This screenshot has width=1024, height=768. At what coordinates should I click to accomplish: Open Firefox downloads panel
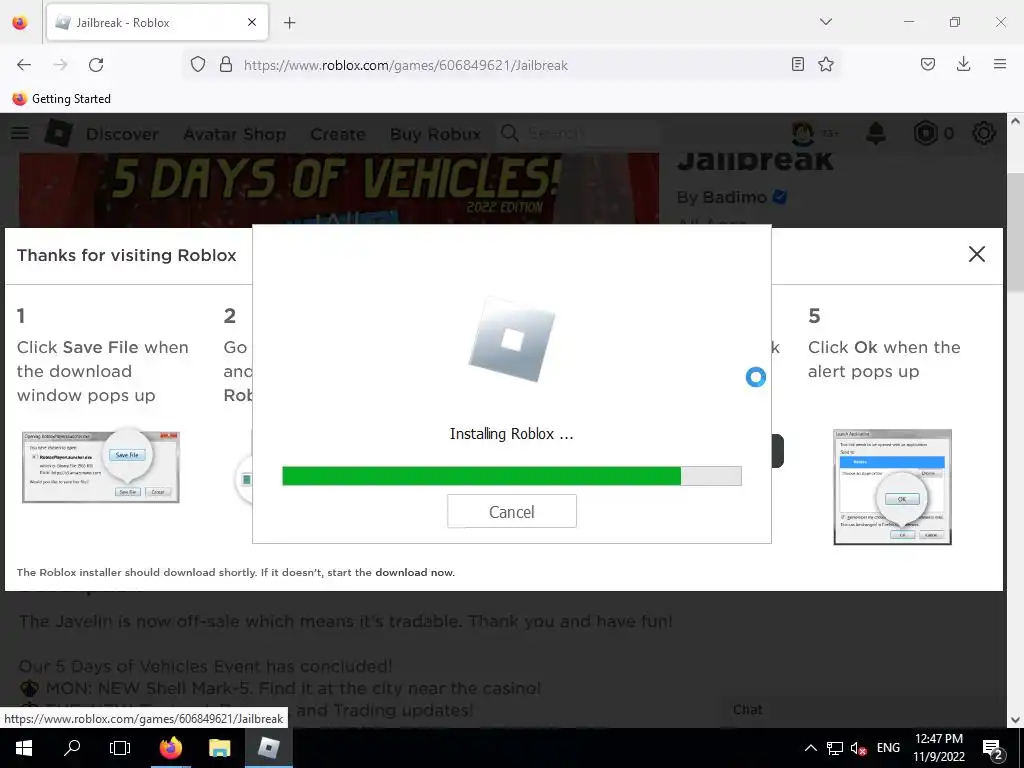[963, 65]
